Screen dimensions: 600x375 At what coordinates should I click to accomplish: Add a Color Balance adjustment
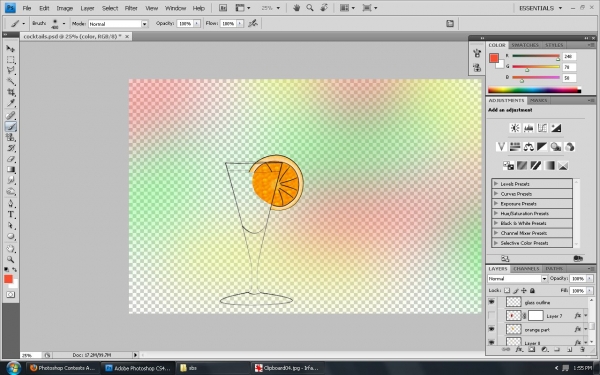pos(529,147)
